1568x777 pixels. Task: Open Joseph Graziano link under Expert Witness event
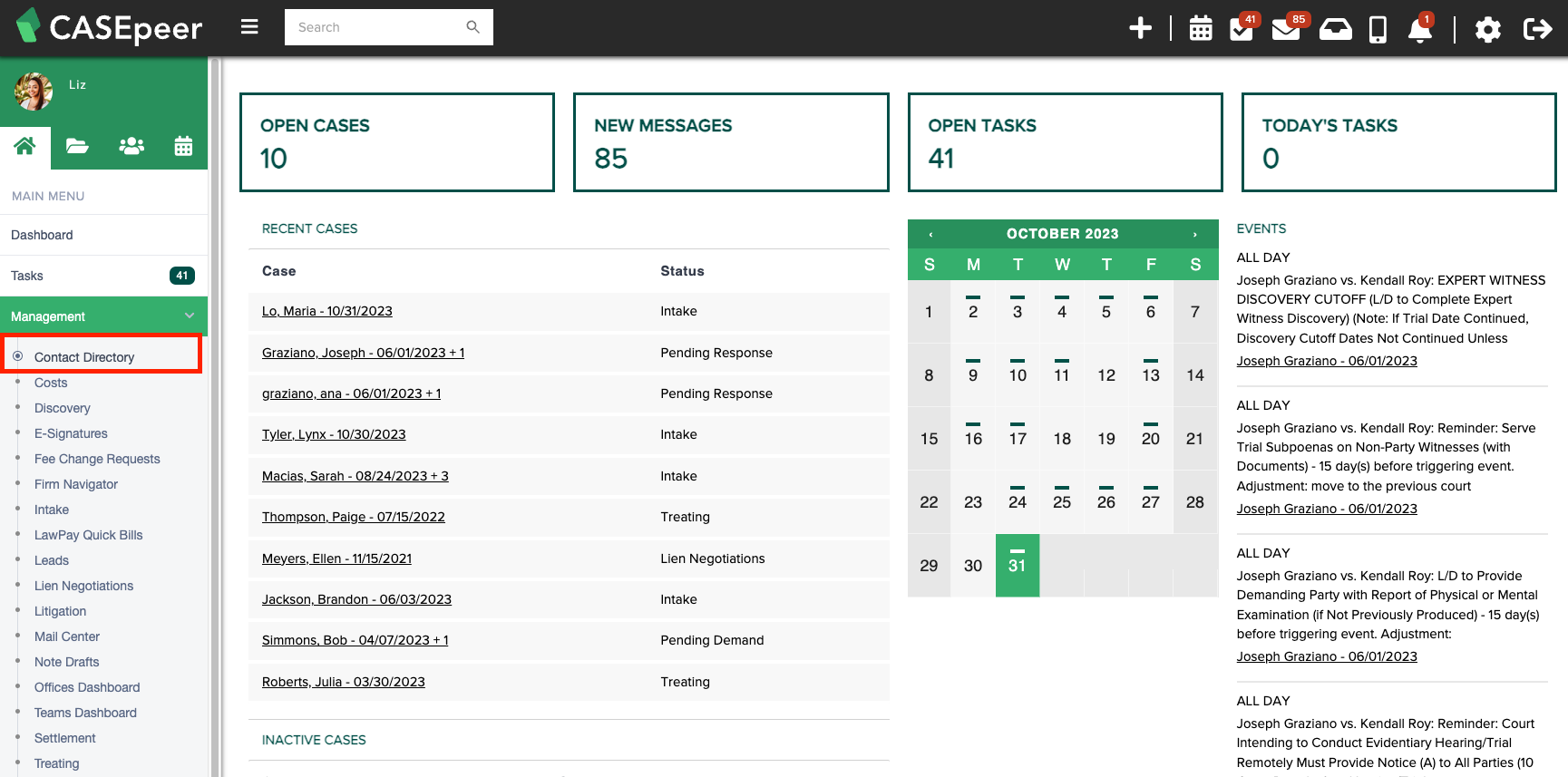[1327, 361]
